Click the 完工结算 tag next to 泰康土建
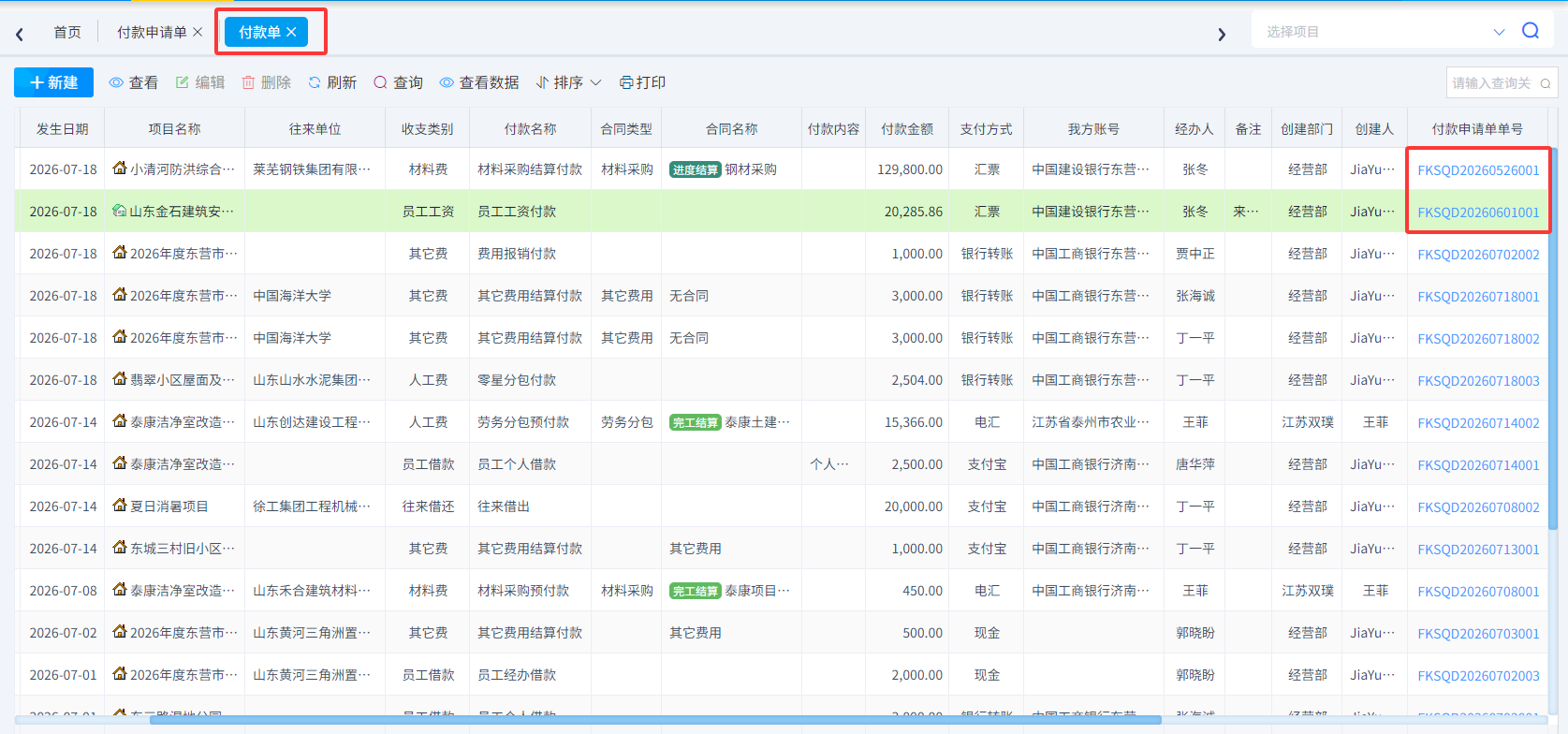 pyautogui.click(x=696, y=422)
